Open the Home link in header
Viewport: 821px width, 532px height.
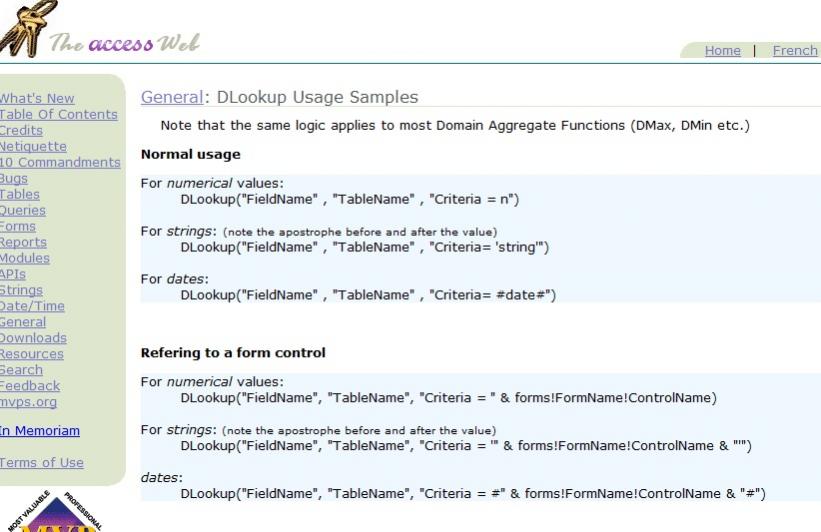(722, 51)
